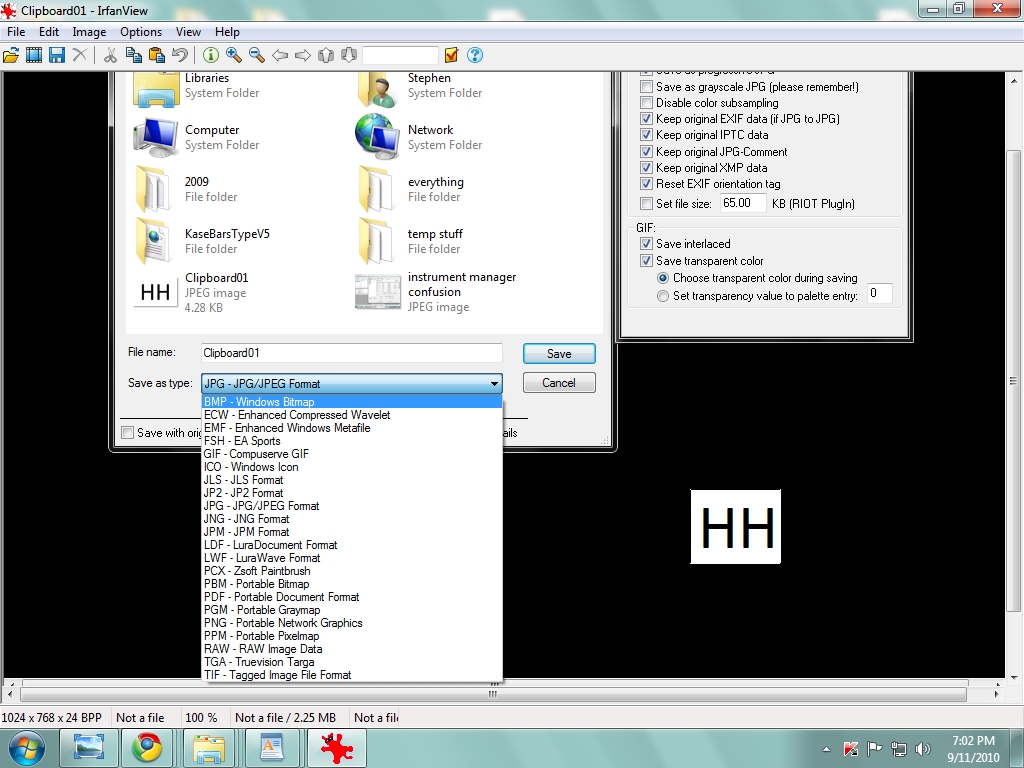1024x768 pixels.
Task: Open Windows Start button
Action: 27,748
